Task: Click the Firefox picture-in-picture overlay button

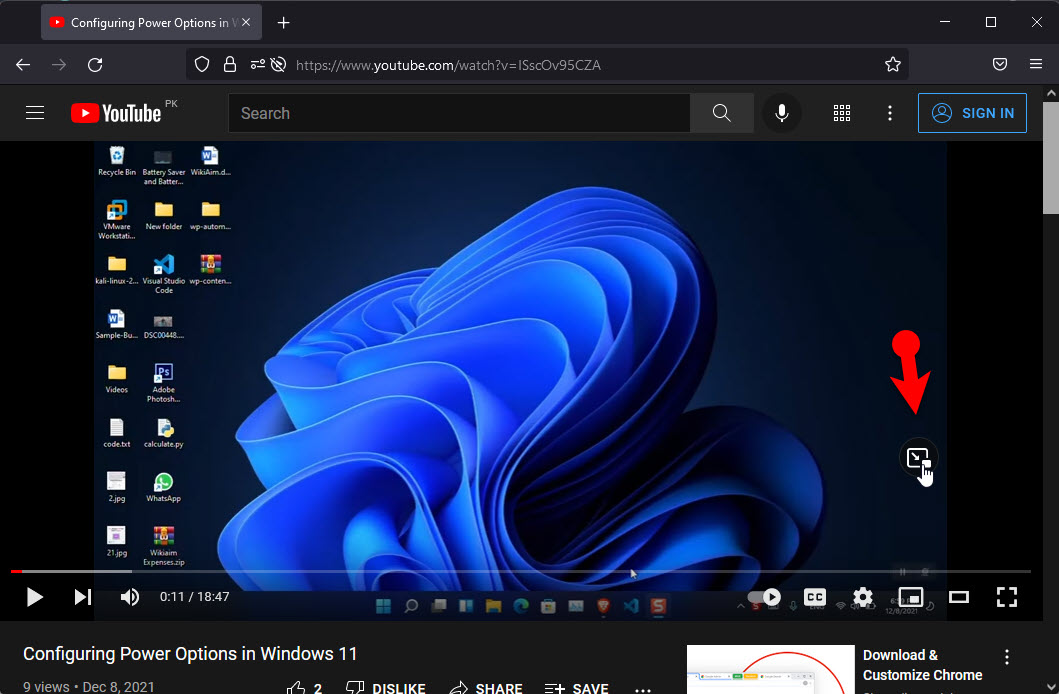Action: (x=918, y=458)
